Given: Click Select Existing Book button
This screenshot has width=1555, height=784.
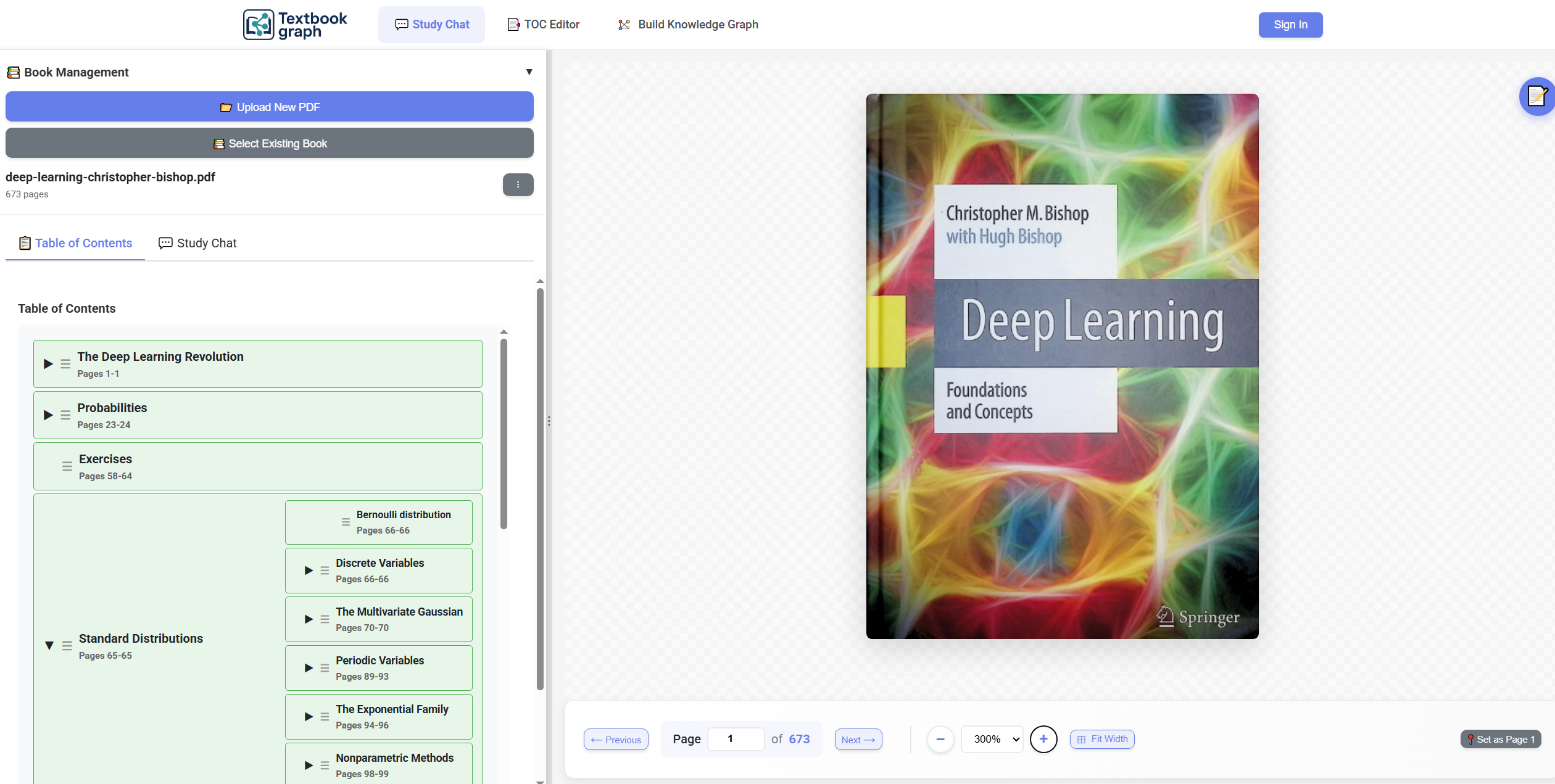Looking at the screenshot, I should click(270, 143).
